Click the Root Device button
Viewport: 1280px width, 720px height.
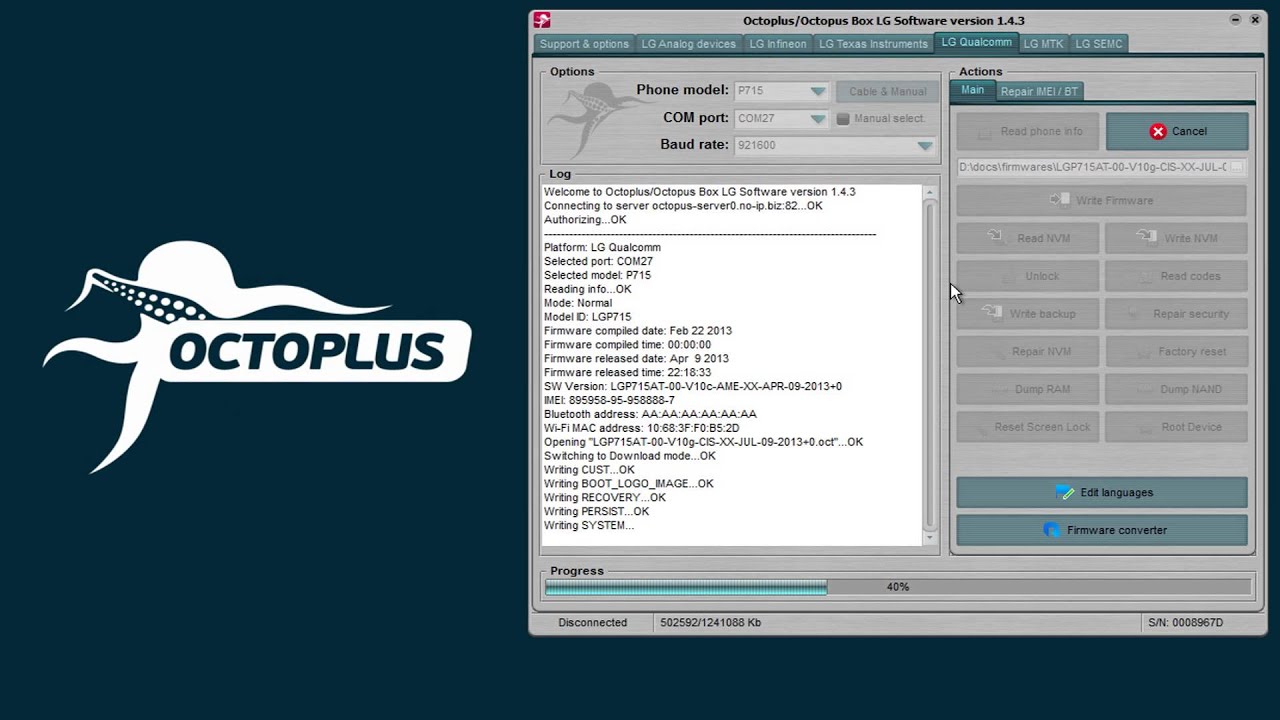[1177, 427]
